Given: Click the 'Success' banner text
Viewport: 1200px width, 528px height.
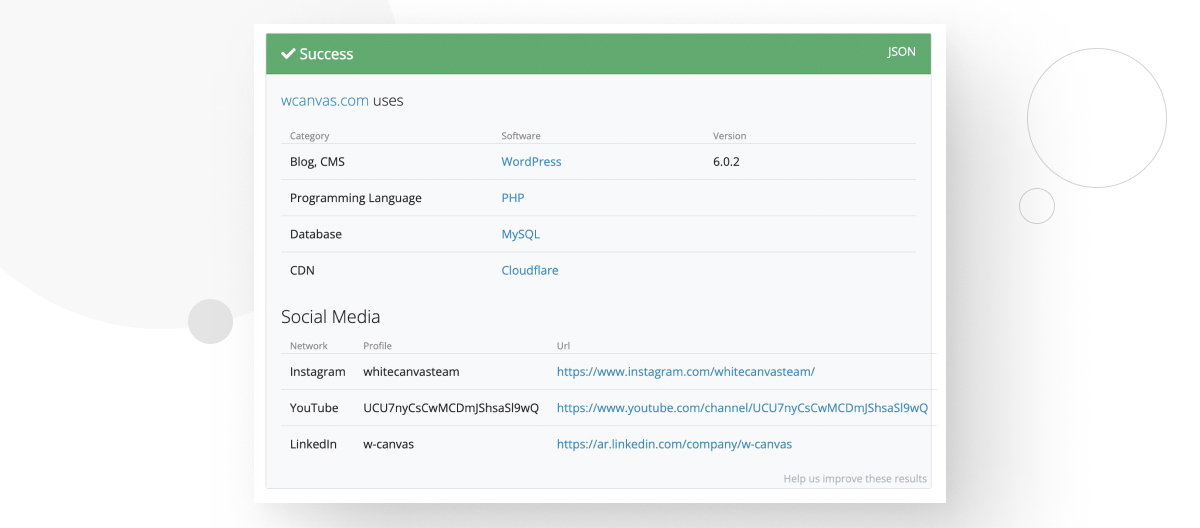Looking at the screenshot, I should pyautogui.click(x=326, y=54).
